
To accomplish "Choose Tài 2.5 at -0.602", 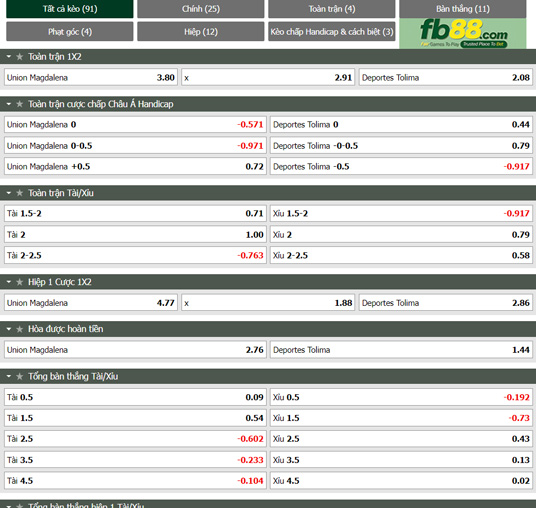I will coord(135,439).
